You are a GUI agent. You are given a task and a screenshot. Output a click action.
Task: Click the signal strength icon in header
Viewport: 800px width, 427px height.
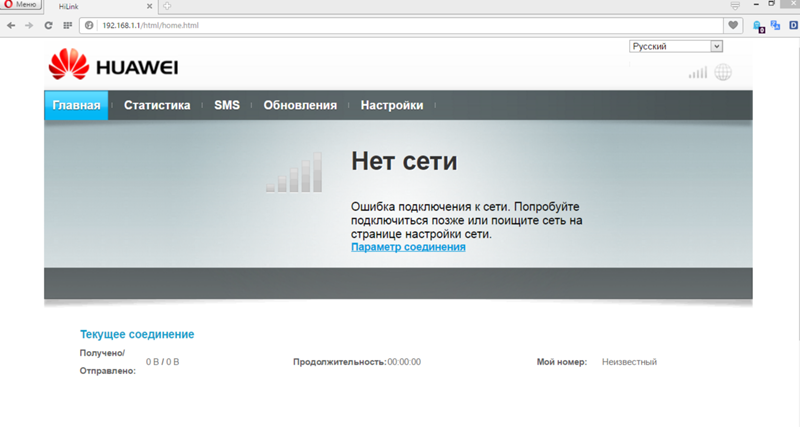coord(697,72)
